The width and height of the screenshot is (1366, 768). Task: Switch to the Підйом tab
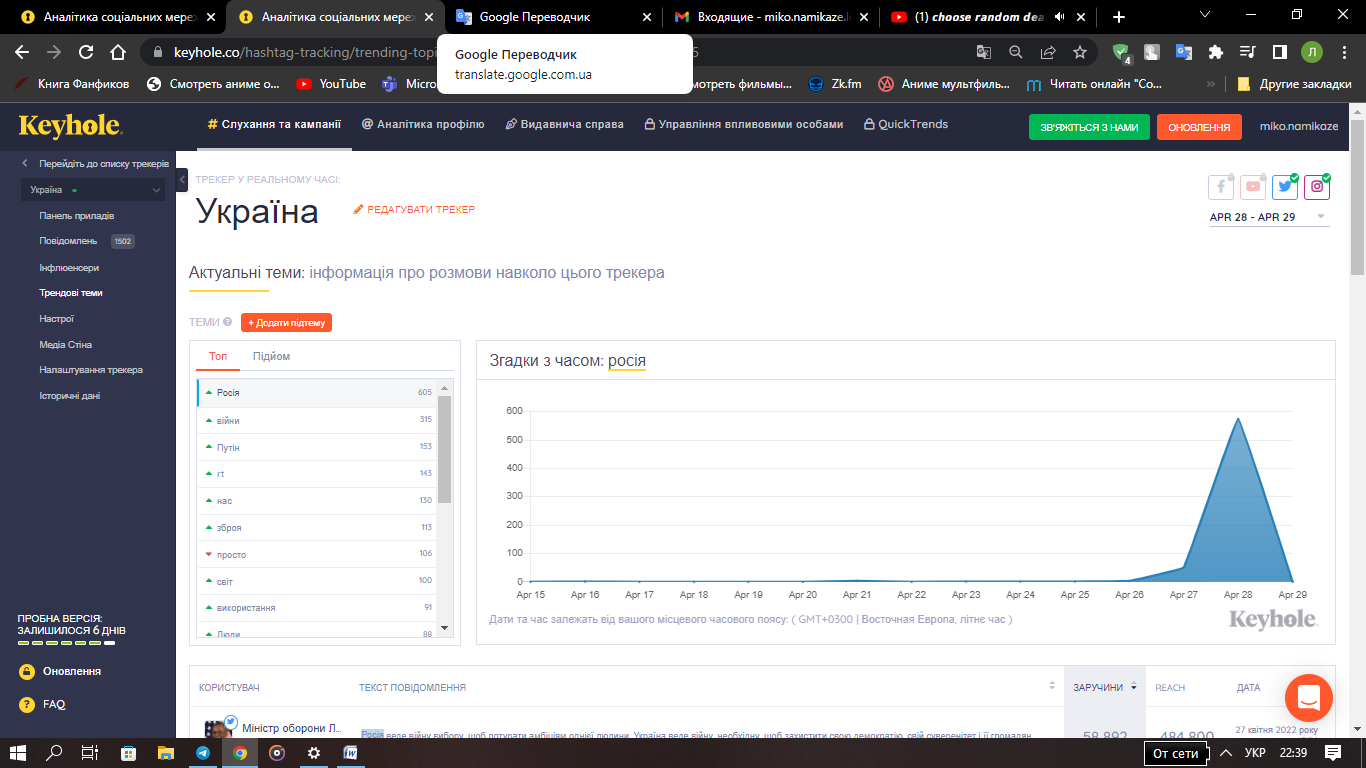coord(272,356)
